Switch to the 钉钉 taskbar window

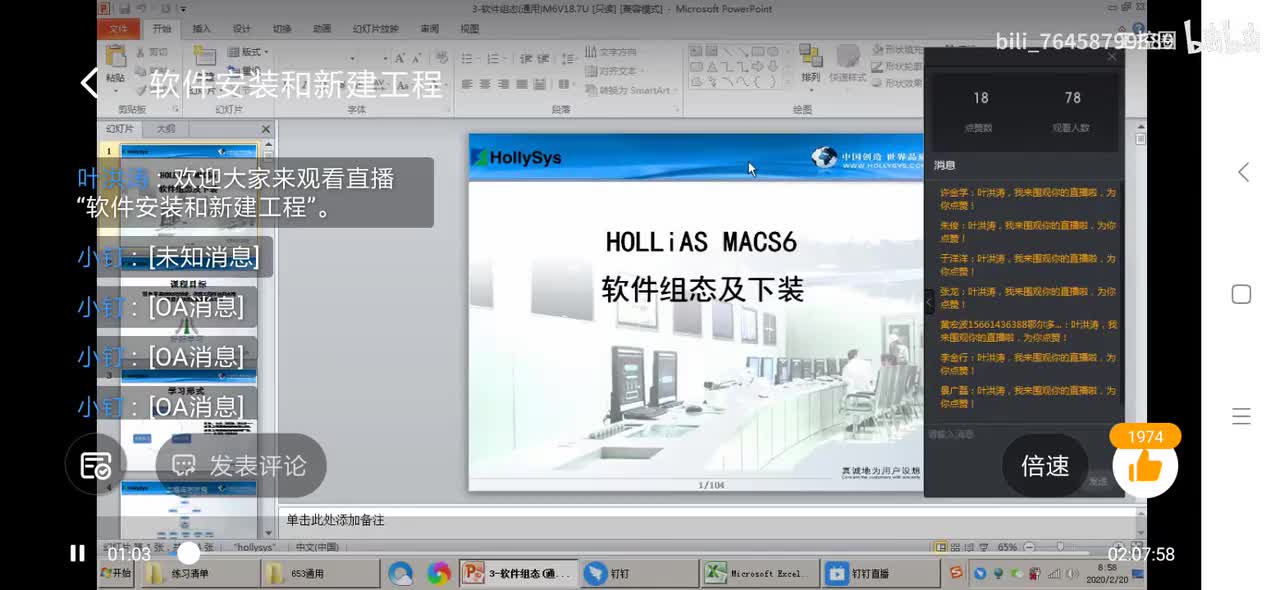click(x=638, y=574)
